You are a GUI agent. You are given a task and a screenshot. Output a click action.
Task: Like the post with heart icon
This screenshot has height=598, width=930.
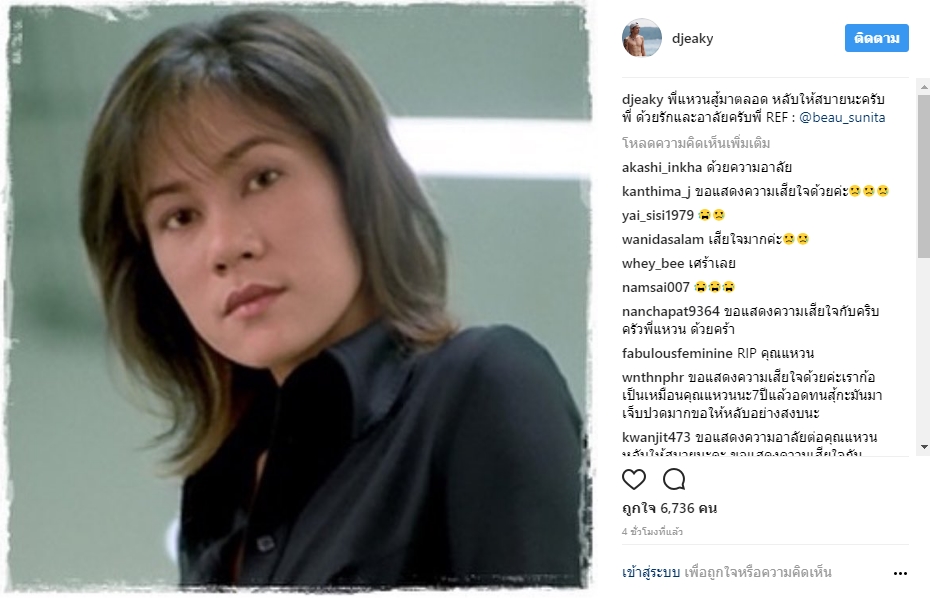click(x=633, y=479)
